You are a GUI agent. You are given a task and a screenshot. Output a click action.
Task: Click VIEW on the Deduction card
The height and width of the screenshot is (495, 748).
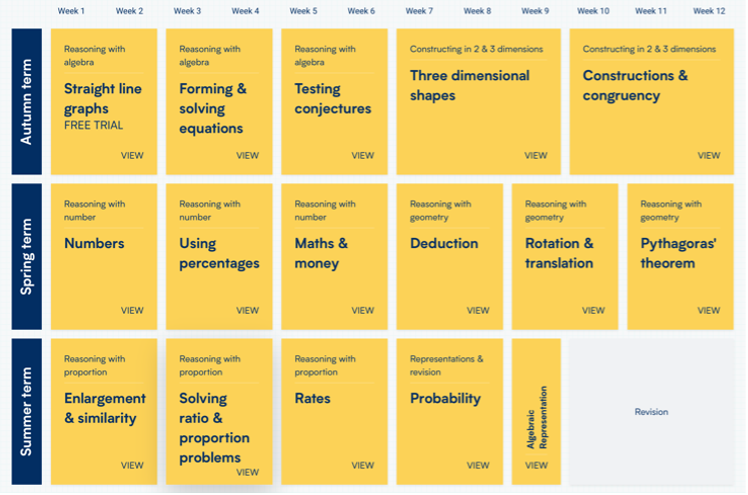tap(478, 310)
